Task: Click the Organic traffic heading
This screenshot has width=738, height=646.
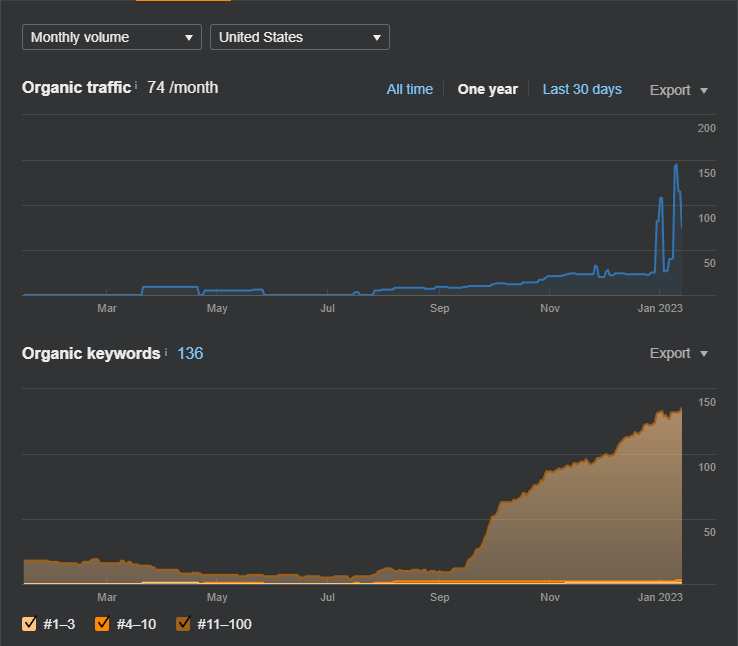Action: pyautogui.click(x=76, y=88)
